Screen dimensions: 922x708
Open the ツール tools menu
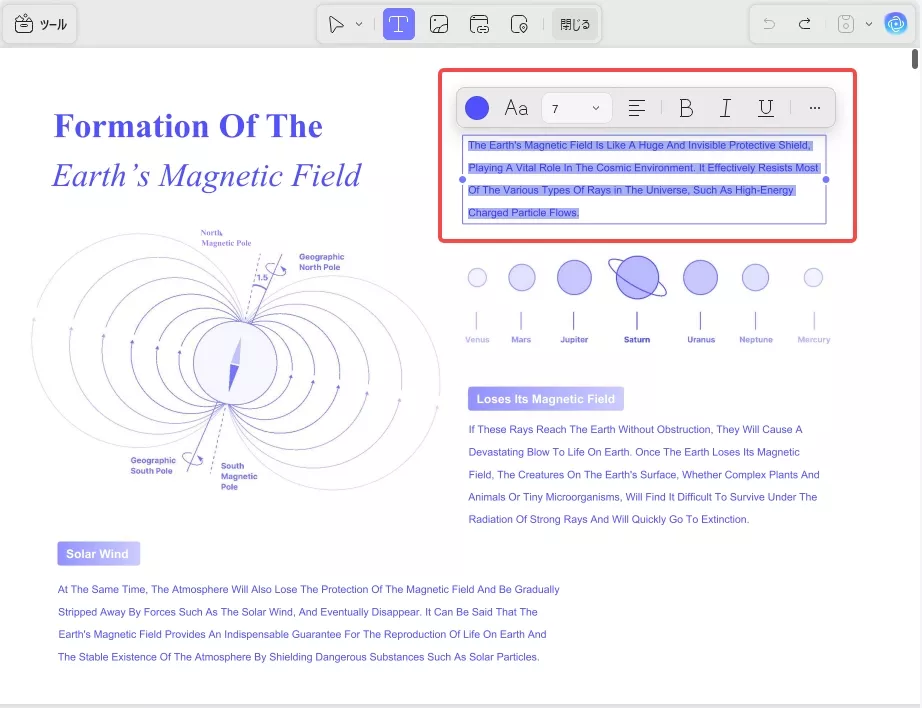(x=41, y=25)
